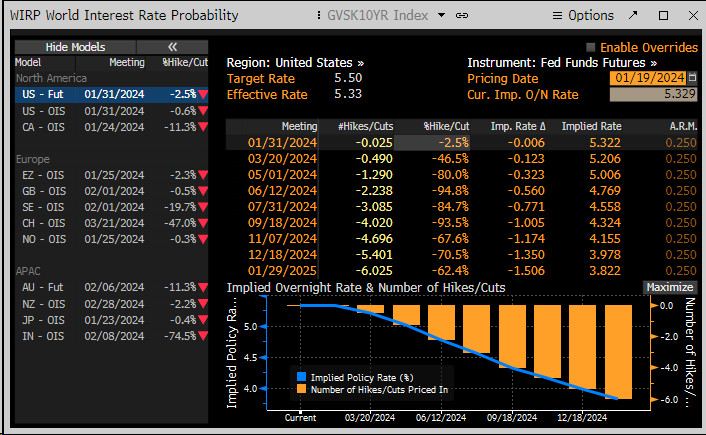
Task: Click the 03/20/2024 meeting date in table
Action: point(282,159)
